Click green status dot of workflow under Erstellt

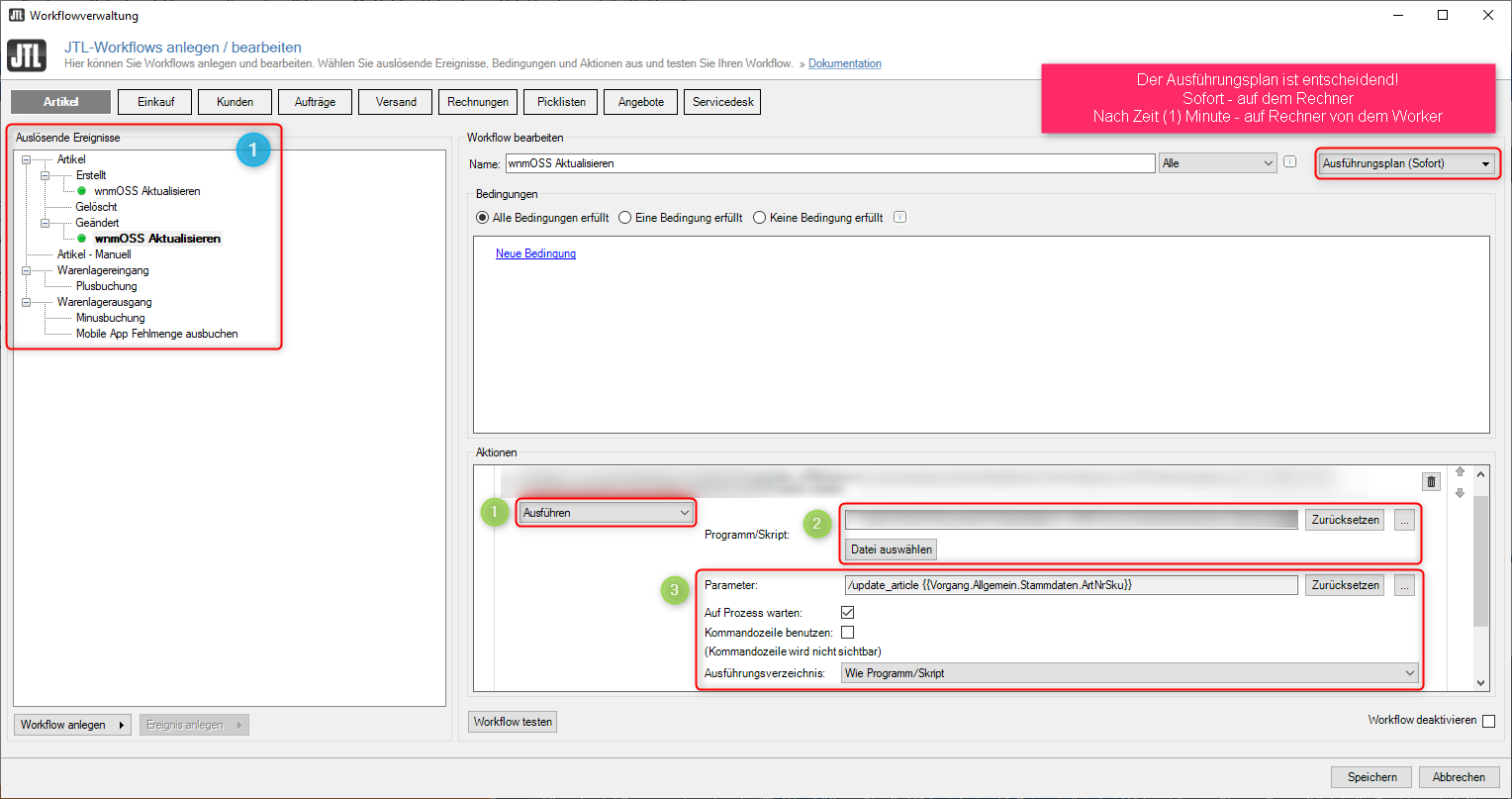point(82,191)
